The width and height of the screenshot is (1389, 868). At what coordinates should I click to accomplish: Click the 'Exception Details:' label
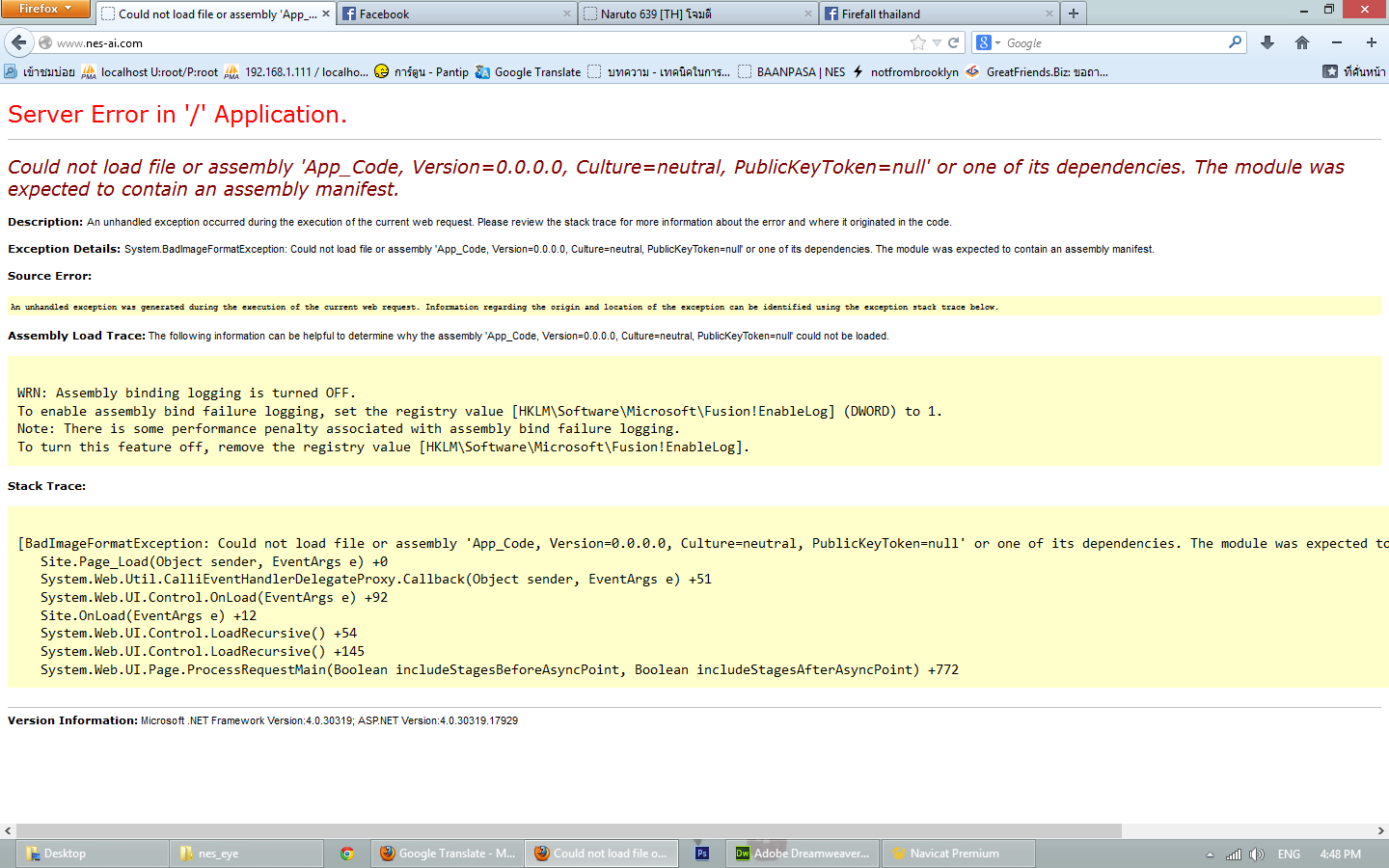pos(64,249)
